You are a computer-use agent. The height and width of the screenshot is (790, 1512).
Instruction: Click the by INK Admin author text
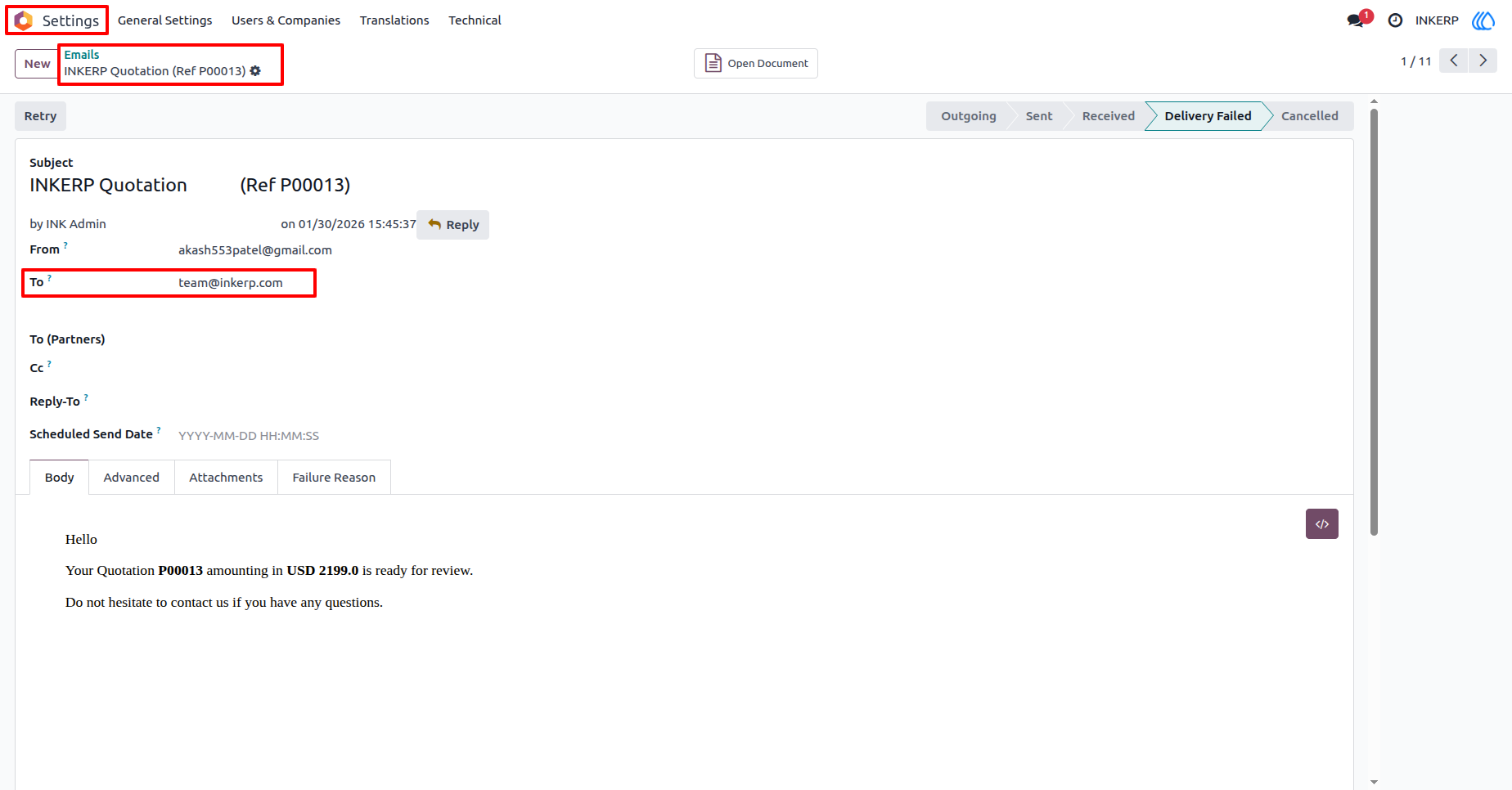pos(68,224)
